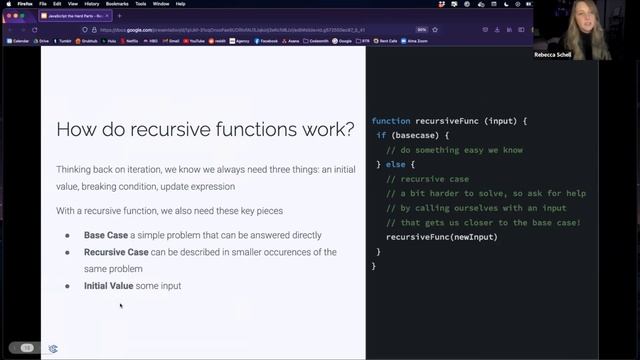Open the Pocket save icon in toolbar
The width and height of the screenshot is (640, 360).
pos(485,30)
